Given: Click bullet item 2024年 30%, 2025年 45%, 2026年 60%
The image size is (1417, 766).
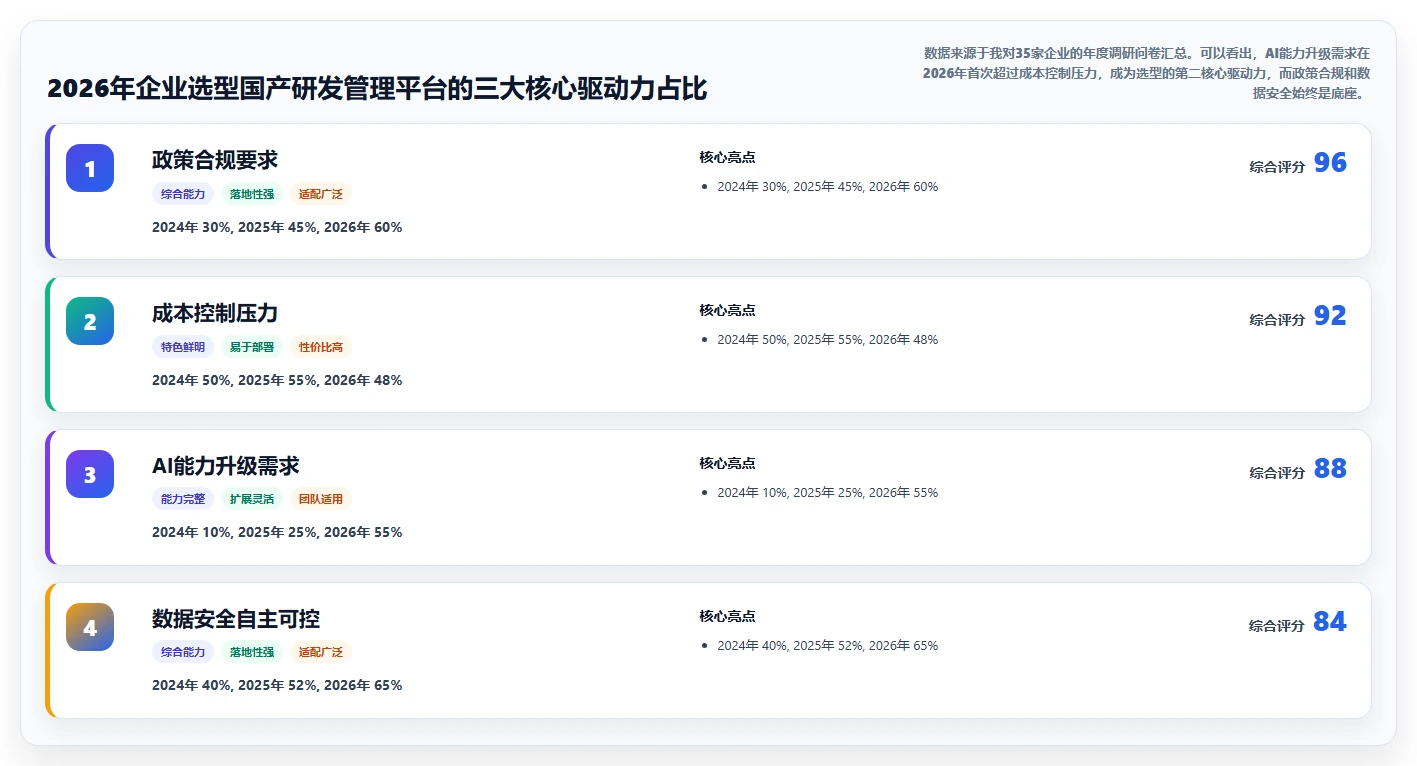Looking at the screenshot, I should coord(828,186).
